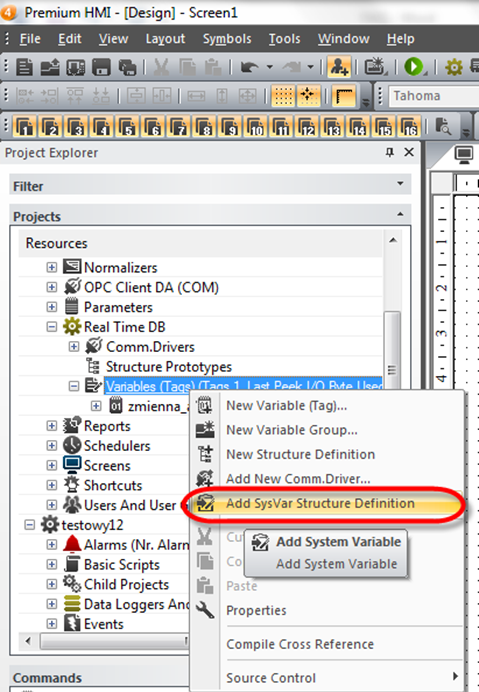Click the horizontal scrollbar left arrow

click(29, 641)
